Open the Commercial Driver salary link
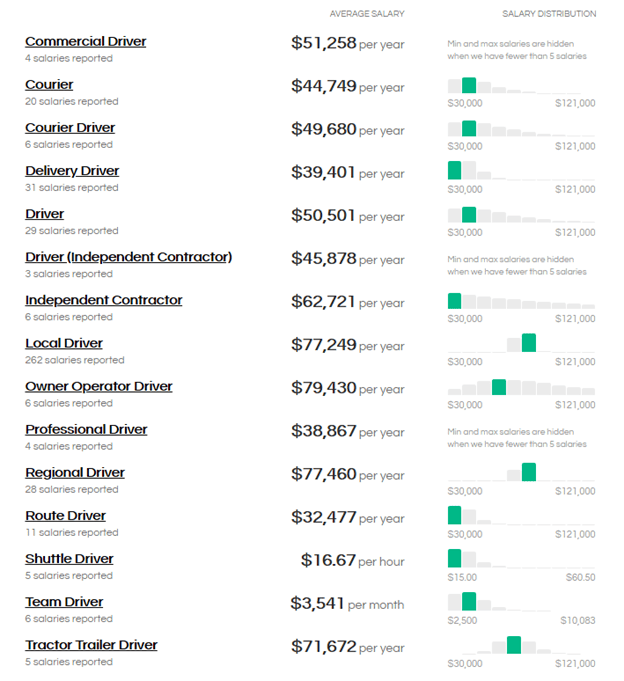The image size is (624, 681). (x=85, y=42)
